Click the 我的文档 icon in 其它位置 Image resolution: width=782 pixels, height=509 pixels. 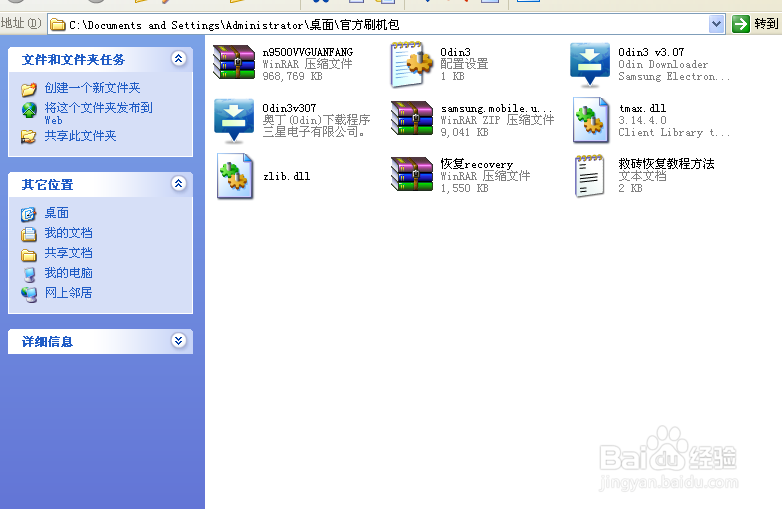28,234
